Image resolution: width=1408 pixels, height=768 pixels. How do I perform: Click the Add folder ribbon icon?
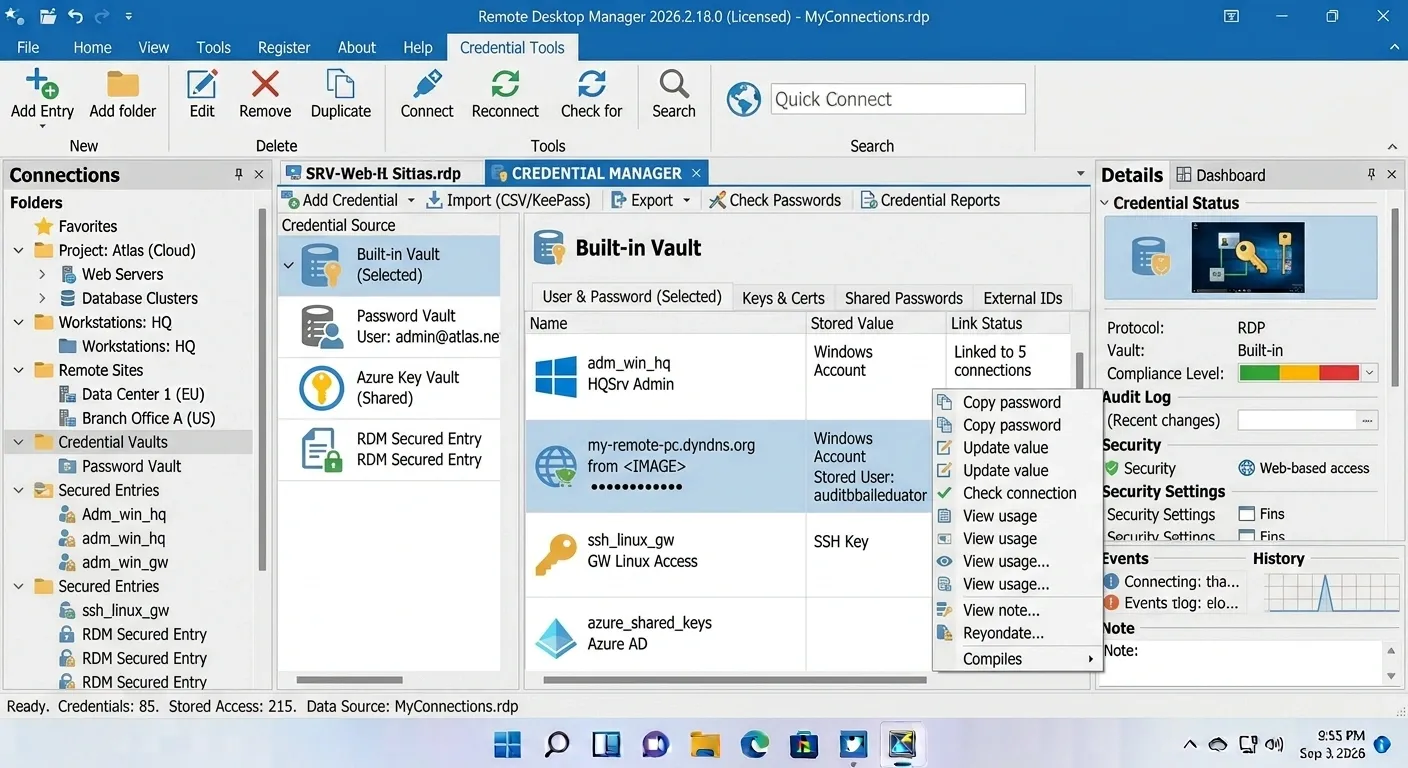pyautogui.click(x=123, y=84)
